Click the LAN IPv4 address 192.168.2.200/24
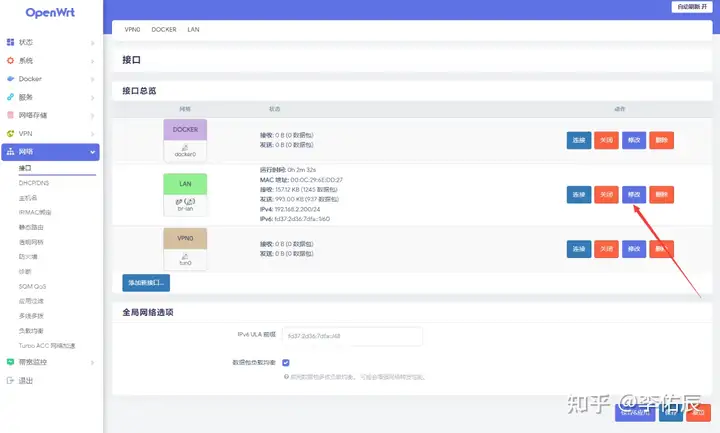 coord(297,209)
